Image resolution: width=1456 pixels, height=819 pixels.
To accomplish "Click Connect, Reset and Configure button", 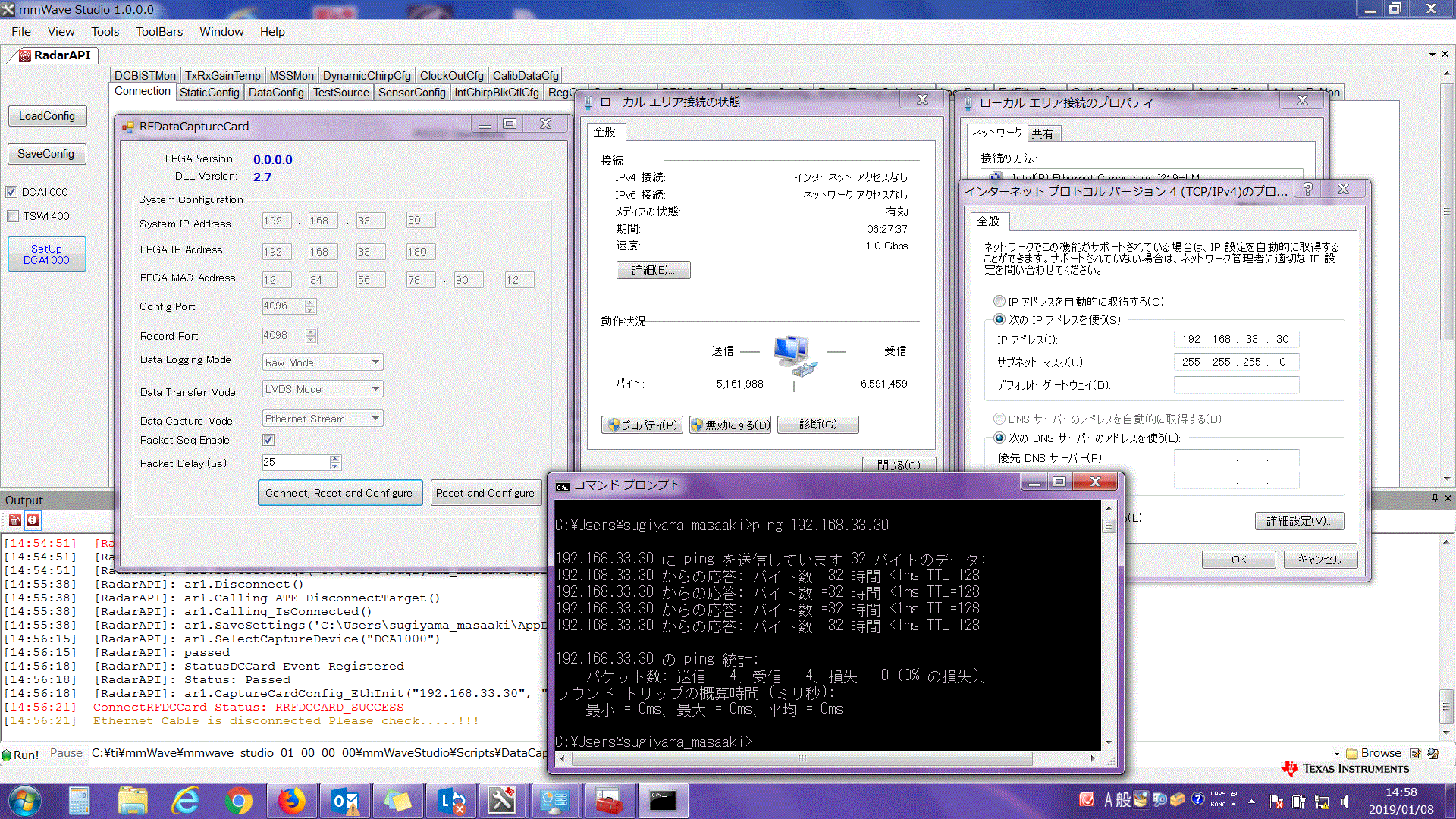I will pyautogui.click(x=339, y=493).
